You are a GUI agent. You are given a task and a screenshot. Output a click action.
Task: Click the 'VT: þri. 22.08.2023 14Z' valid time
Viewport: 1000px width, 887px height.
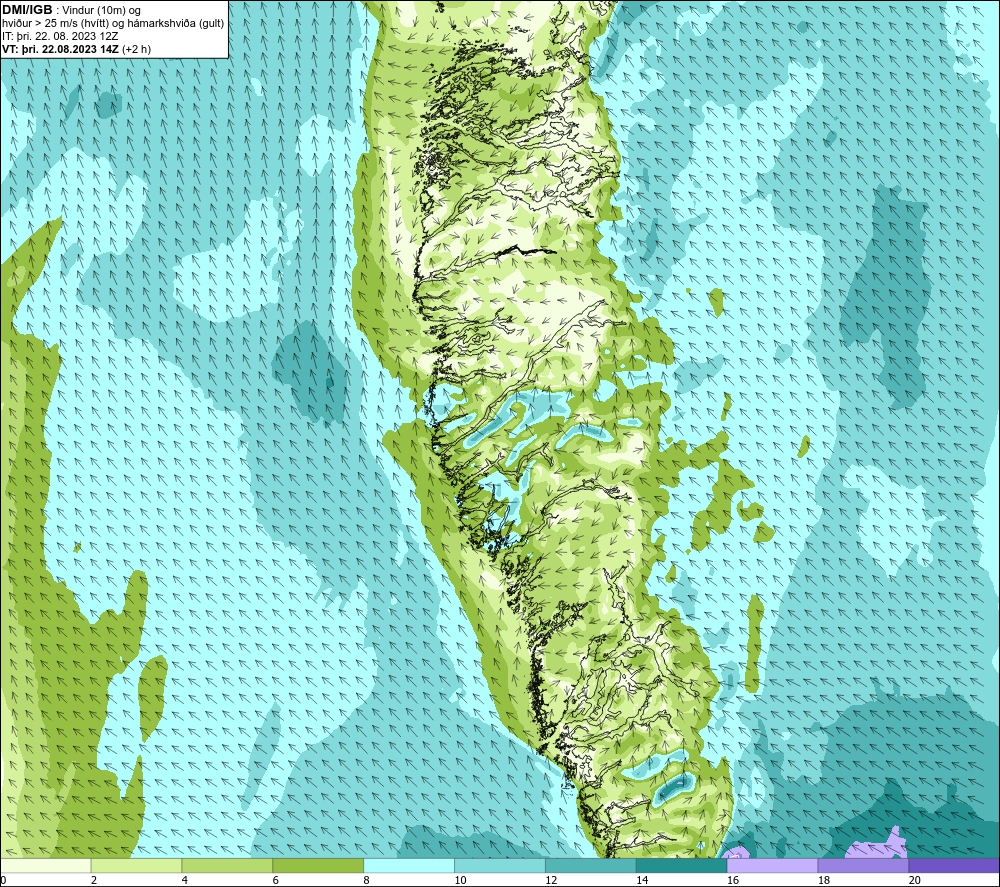click(60, 49)
